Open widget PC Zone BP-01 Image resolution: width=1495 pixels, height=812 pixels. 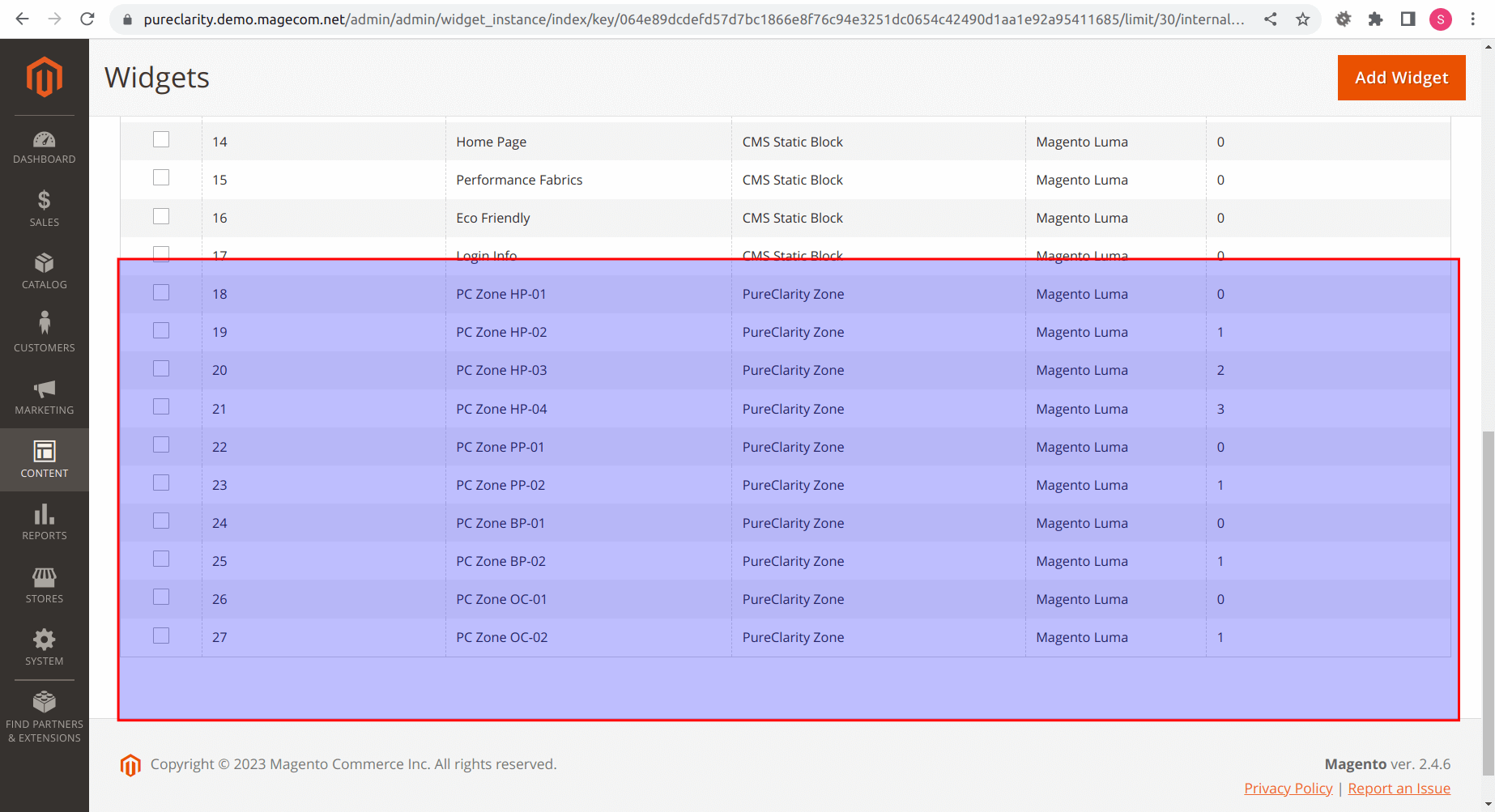pos(500,523)
